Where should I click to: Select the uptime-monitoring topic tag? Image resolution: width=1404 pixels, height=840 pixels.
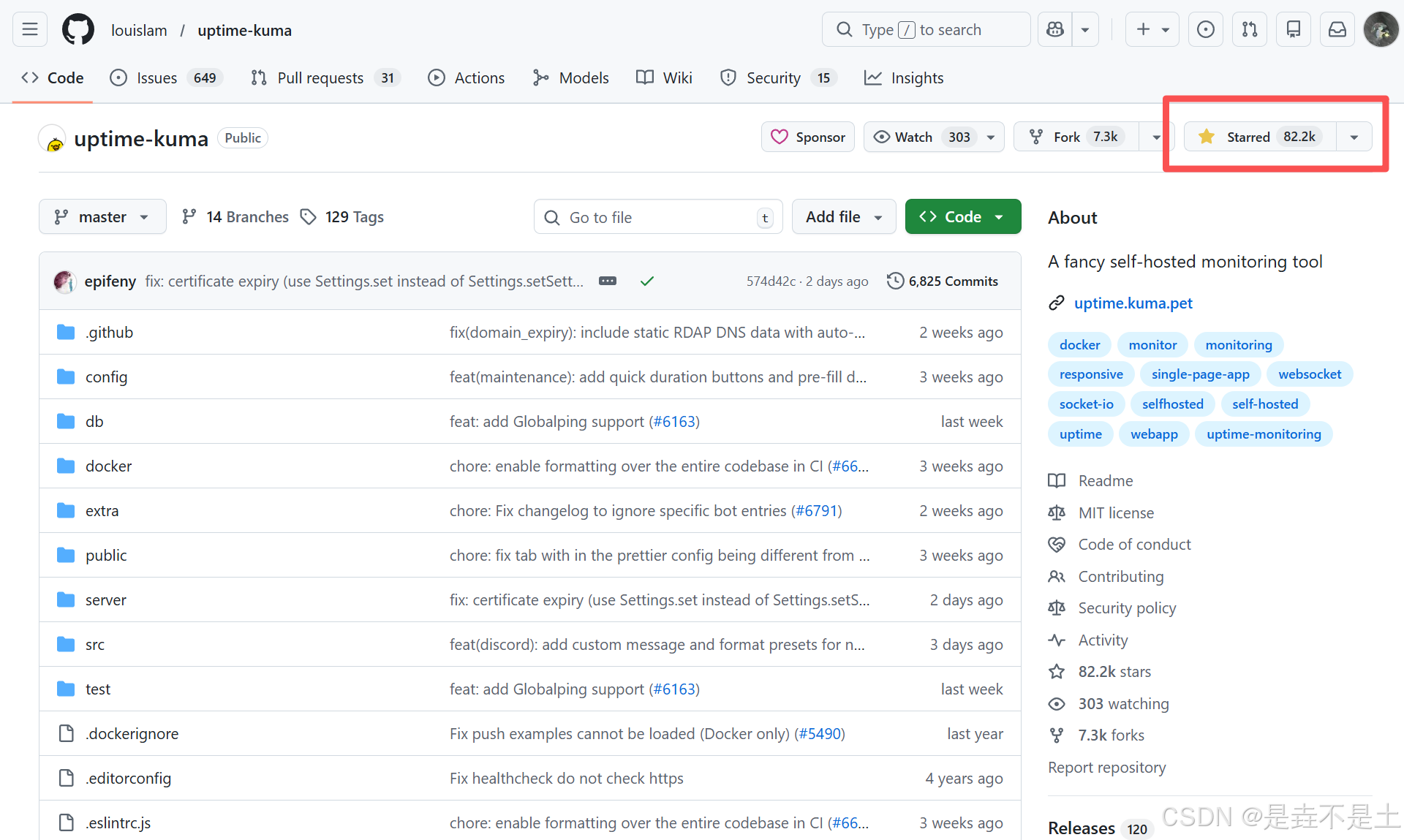[x=1264, y=434]
